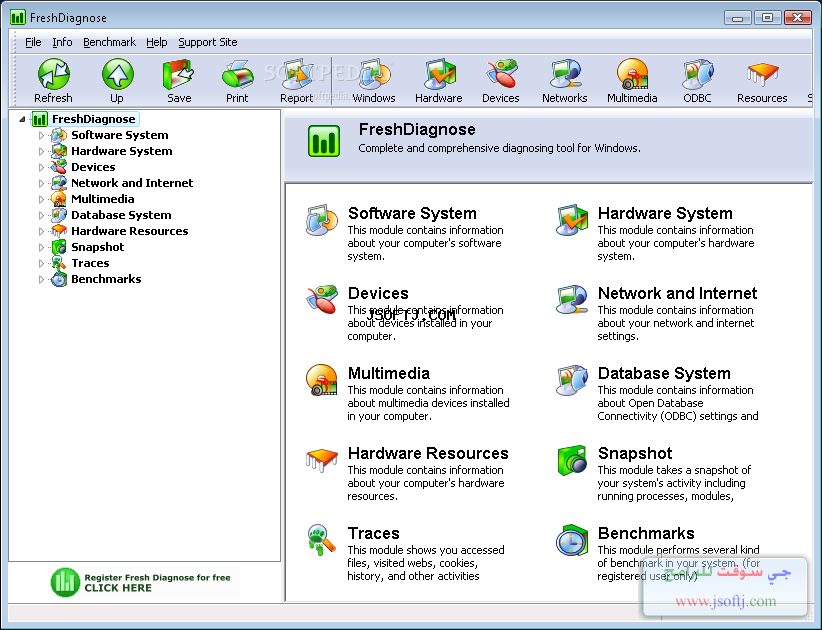The width and height of the screenshot is (822, 630).
Task: Expand the Traces tree node
Action: pyautogui.click(x=41, y=263)
